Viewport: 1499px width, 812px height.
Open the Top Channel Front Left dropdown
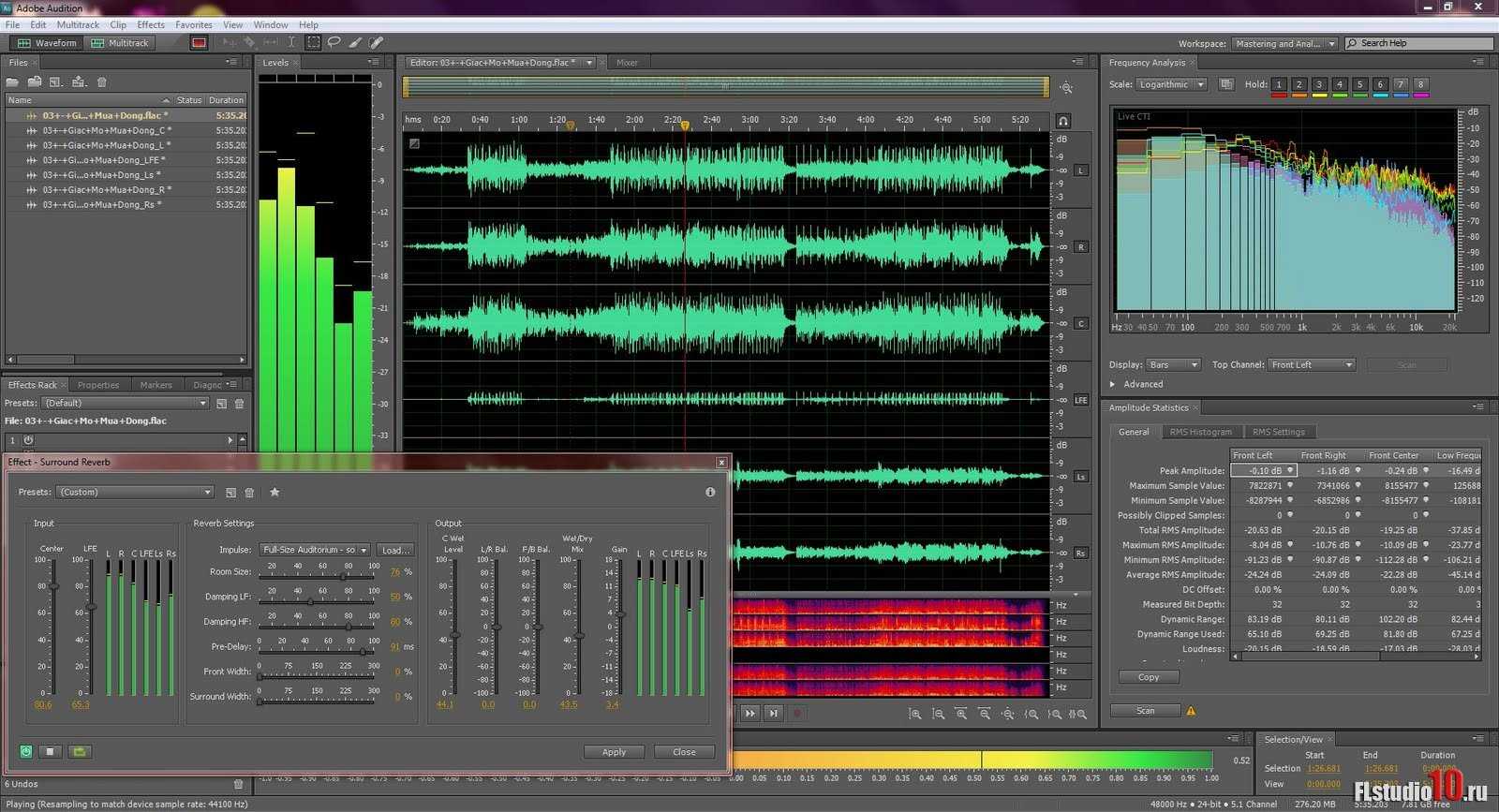pyautogui.click(x=1312, y=364)
